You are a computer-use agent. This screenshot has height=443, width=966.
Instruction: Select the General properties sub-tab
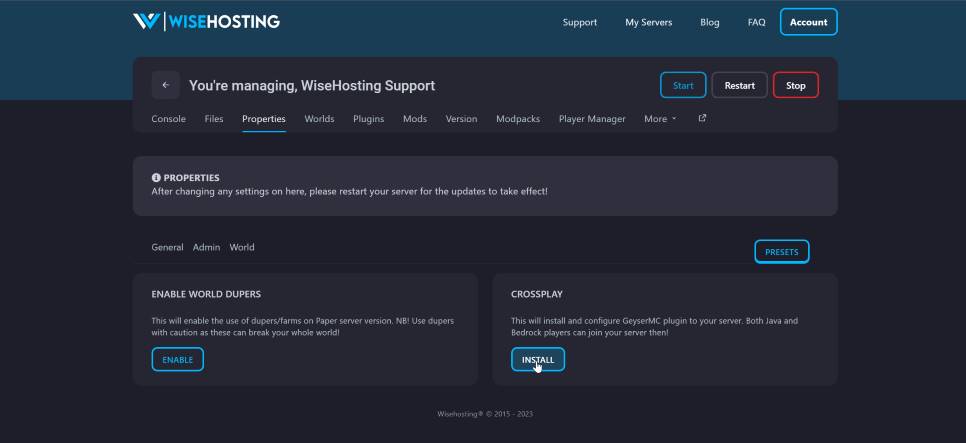pos(167,247)
